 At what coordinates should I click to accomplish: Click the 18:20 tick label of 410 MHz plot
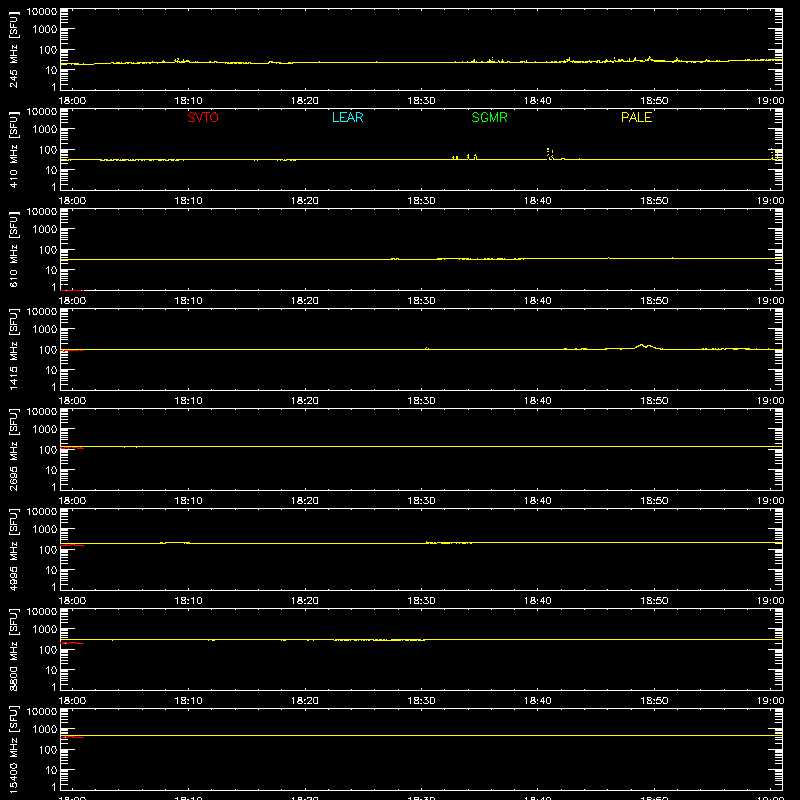click(305, 201)
